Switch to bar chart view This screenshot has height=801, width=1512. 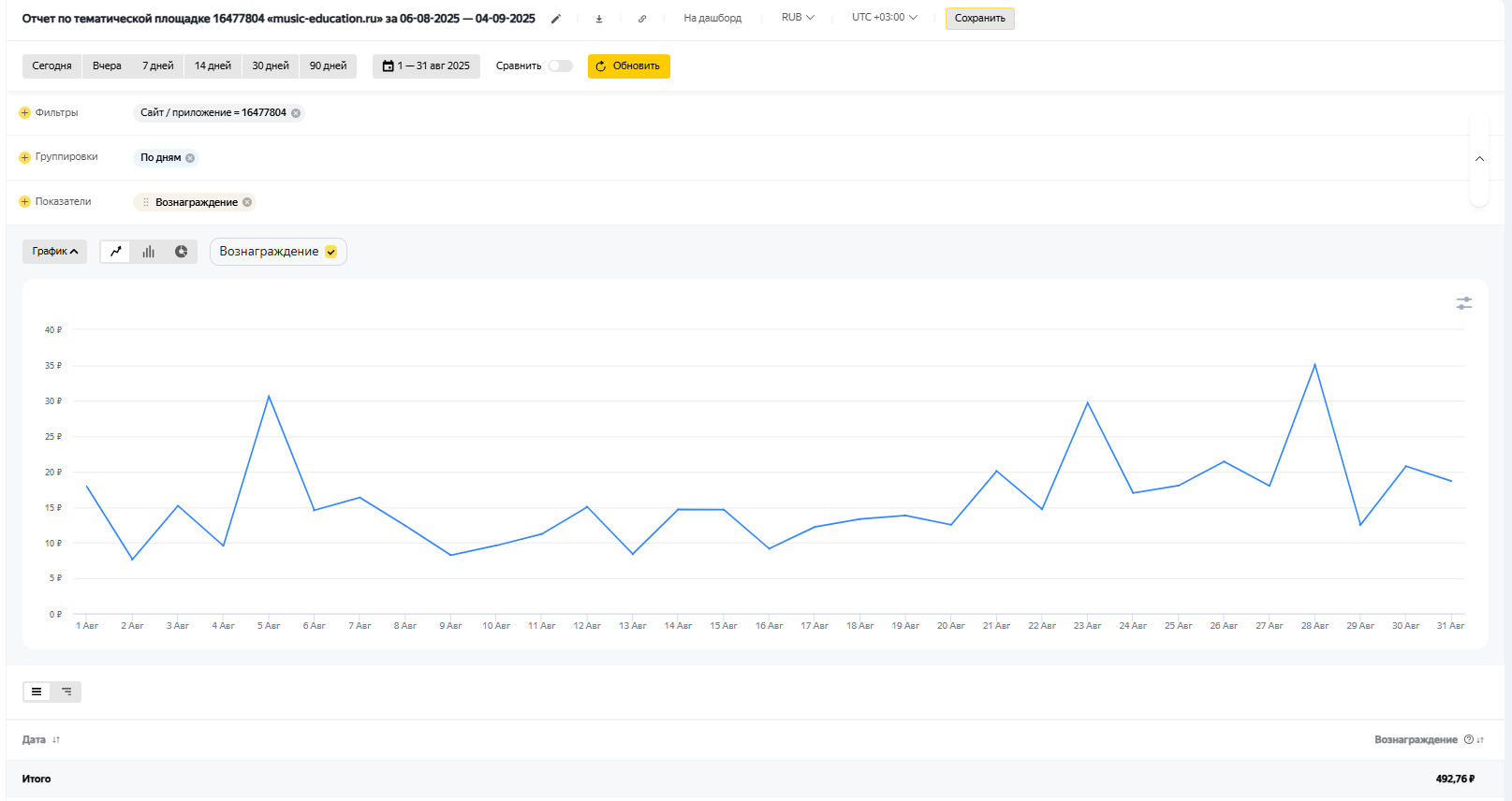pos(149,252)
